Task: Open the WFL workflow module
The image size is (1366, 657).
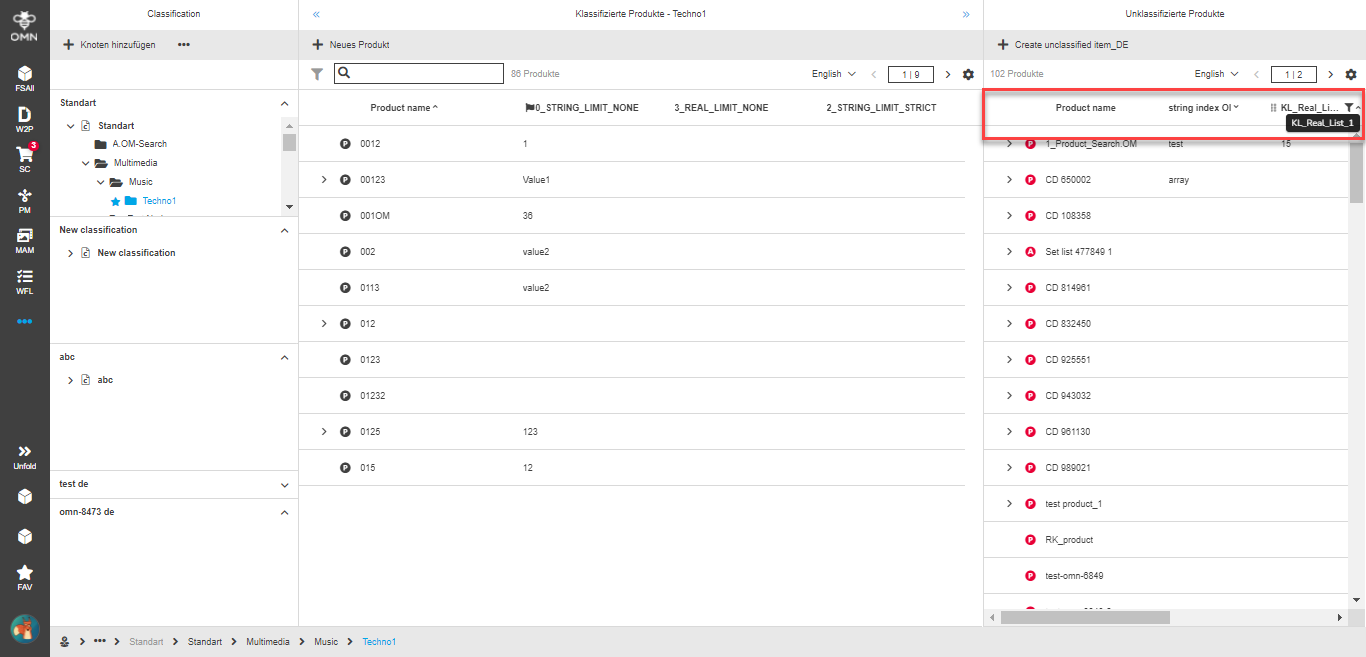Action: point(24,280)
